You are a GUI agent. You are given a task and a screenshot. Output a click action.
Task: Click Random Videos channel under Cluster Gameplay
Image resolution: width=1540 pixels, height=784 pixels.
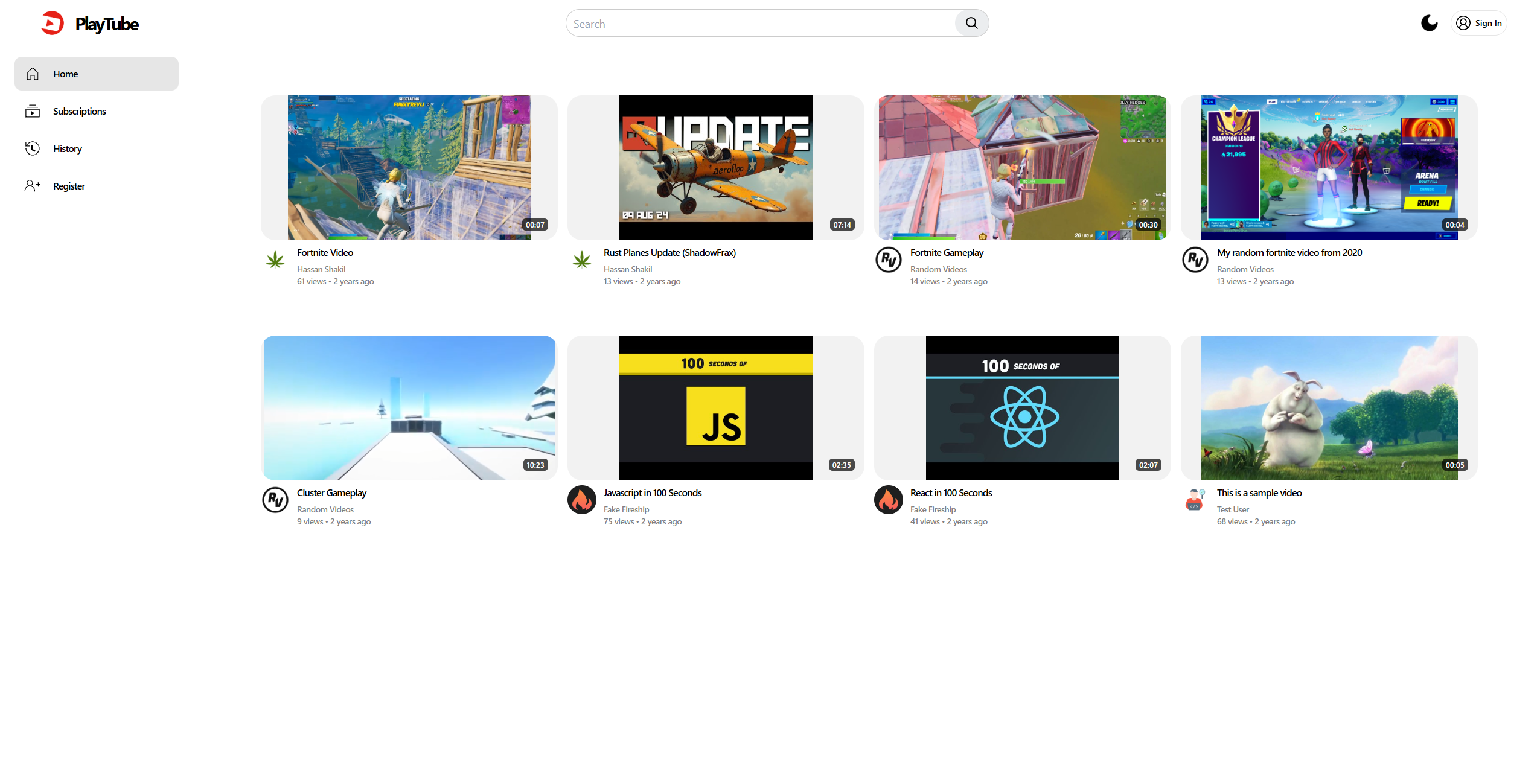point(325,509)
